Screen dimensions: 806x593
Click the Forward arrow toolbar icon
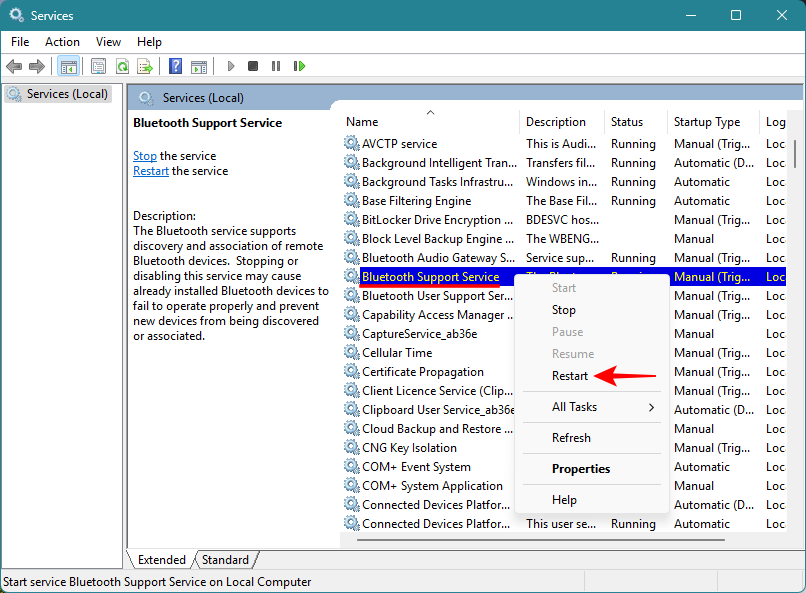click(37, 66)
